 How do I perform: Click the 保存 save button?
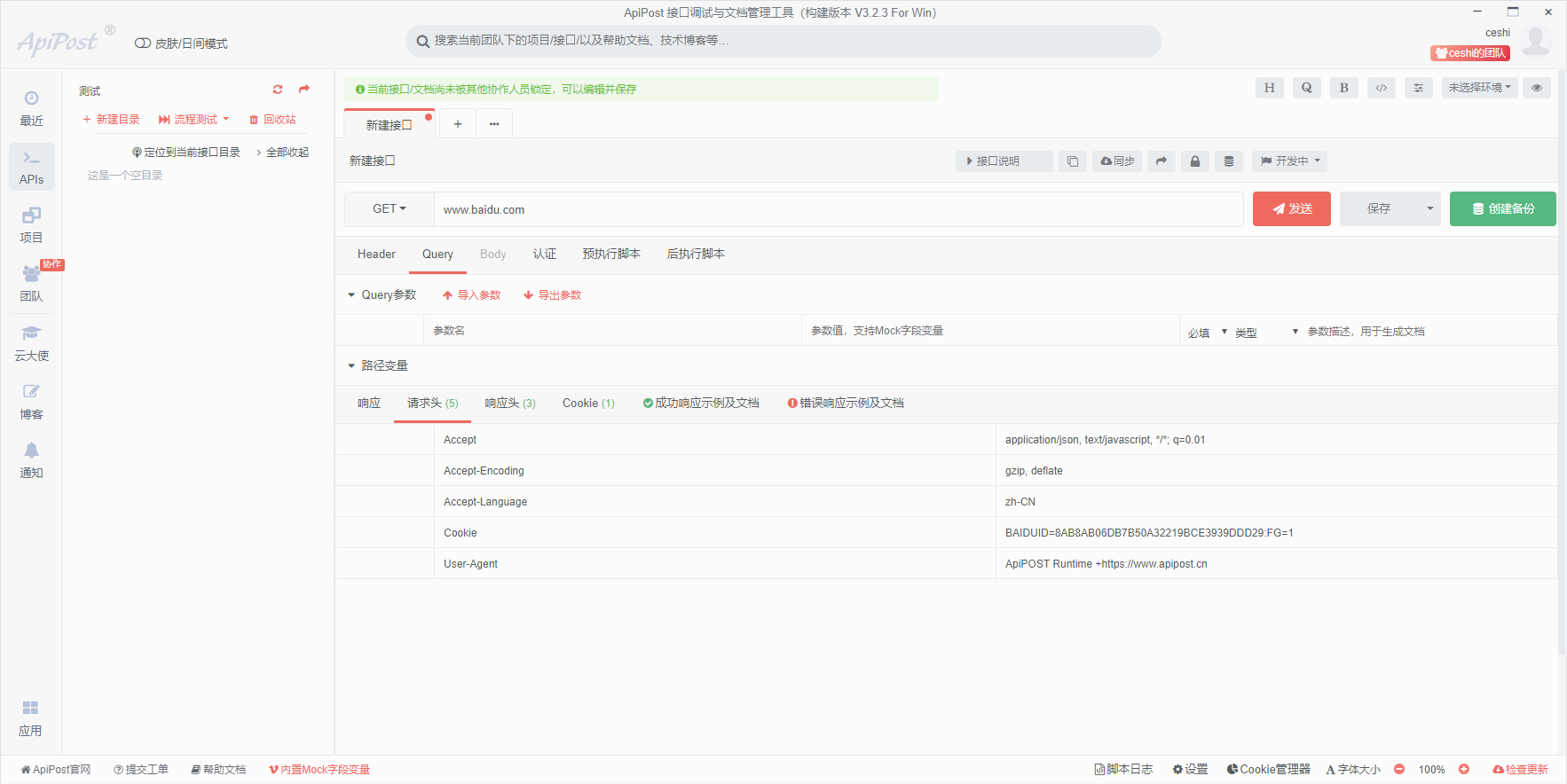pos(1379,209)
